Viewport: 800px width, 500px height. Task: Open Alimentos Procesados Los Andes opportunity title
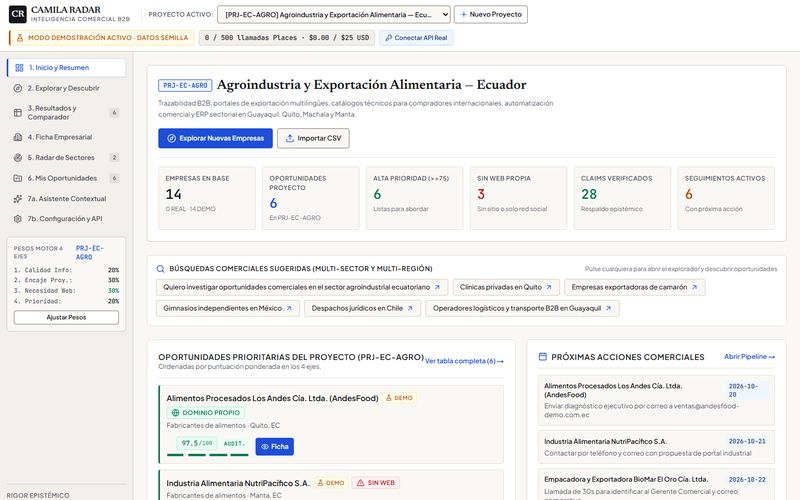click(x=272, y=398)
